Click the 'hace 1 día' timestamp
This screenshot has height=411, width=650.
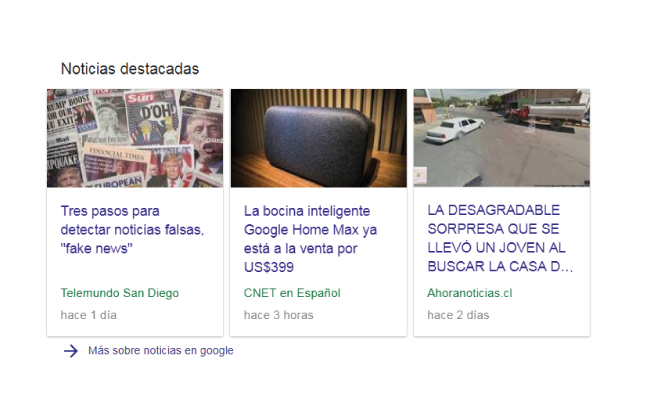pyautogui.click(x=89, y=315)
